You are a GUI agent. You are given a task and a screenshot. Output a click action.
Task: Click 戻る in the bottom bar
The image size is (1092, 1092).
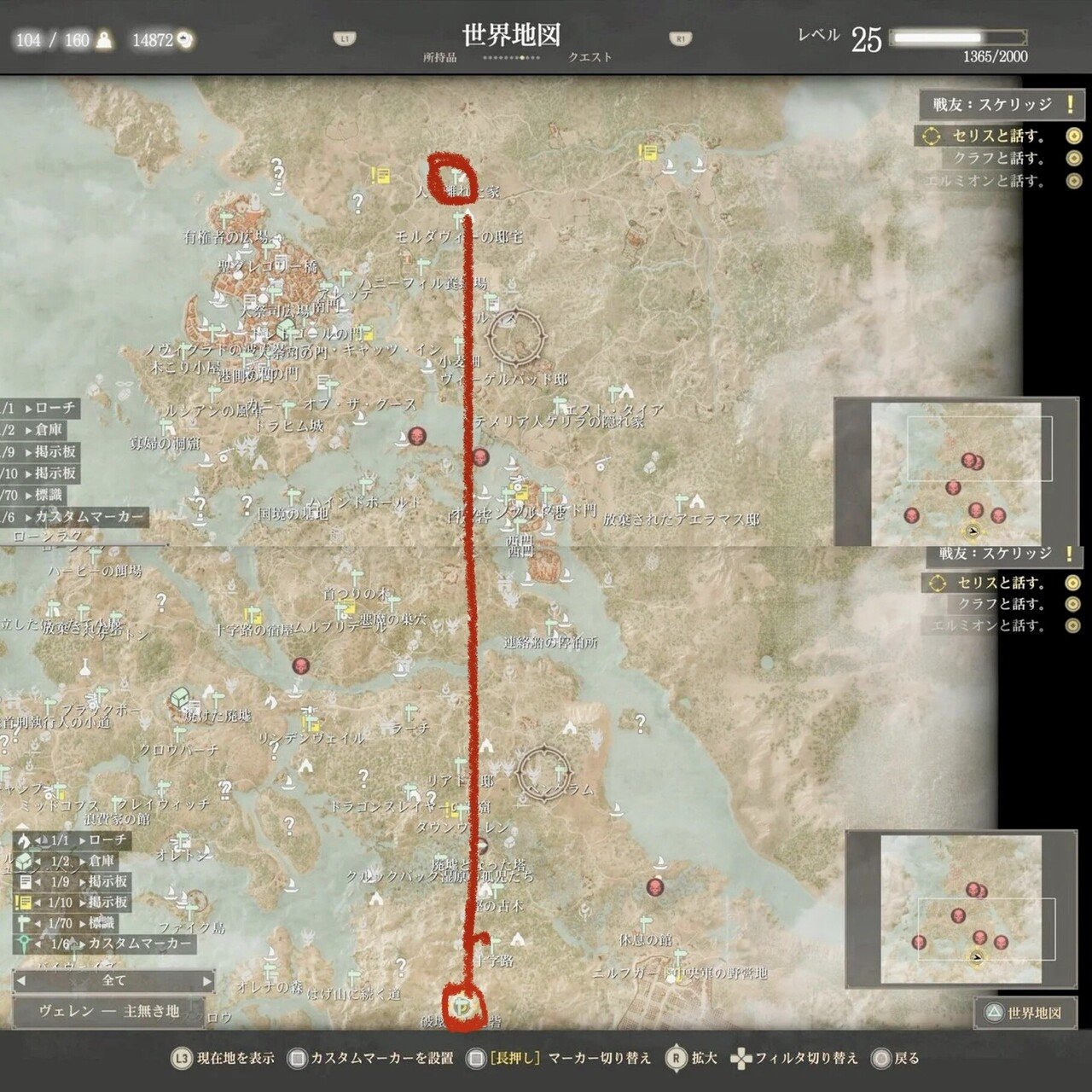point(907,1059)
